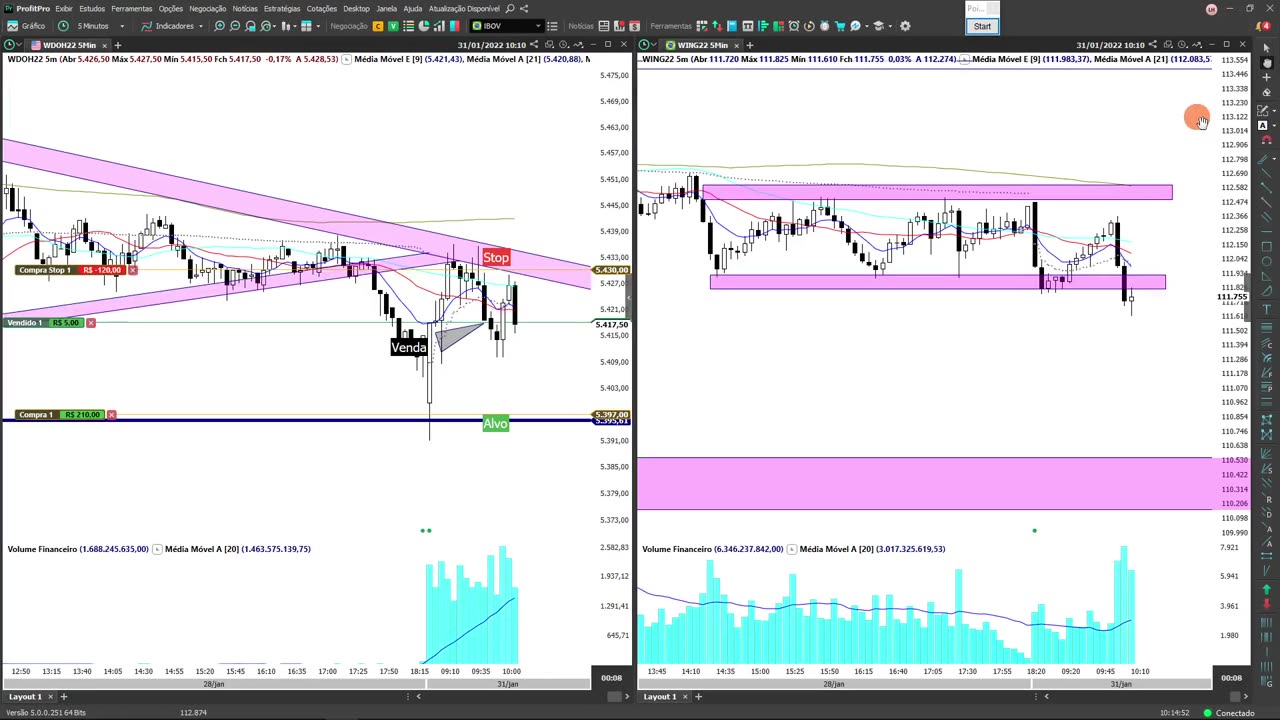Click the shopping cart icon in Ferramentas toolbar

[840, 26]
